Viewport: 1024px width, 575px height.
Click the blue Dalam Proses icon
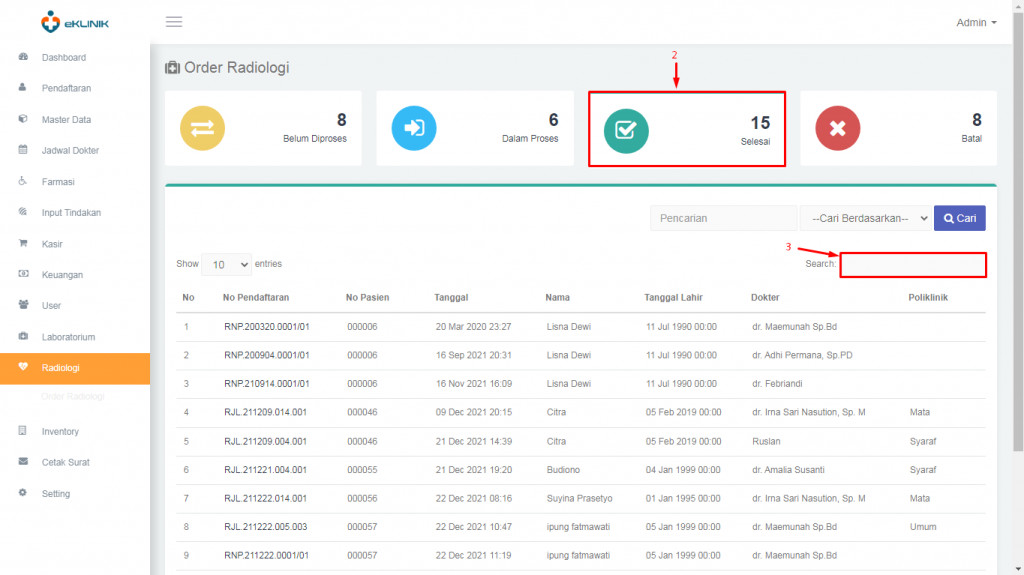(414, 128)
